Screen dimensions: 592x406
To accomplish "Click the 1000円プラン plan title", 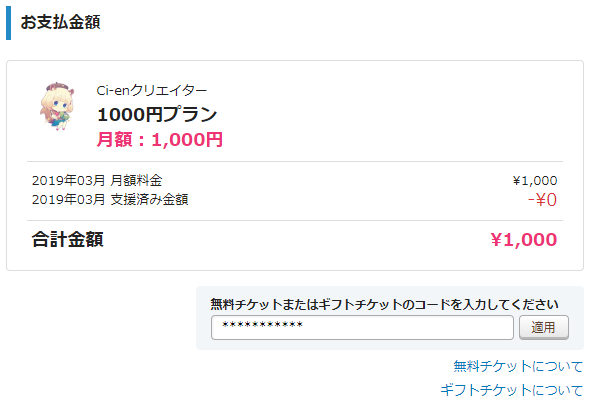I will pos(157,114).
